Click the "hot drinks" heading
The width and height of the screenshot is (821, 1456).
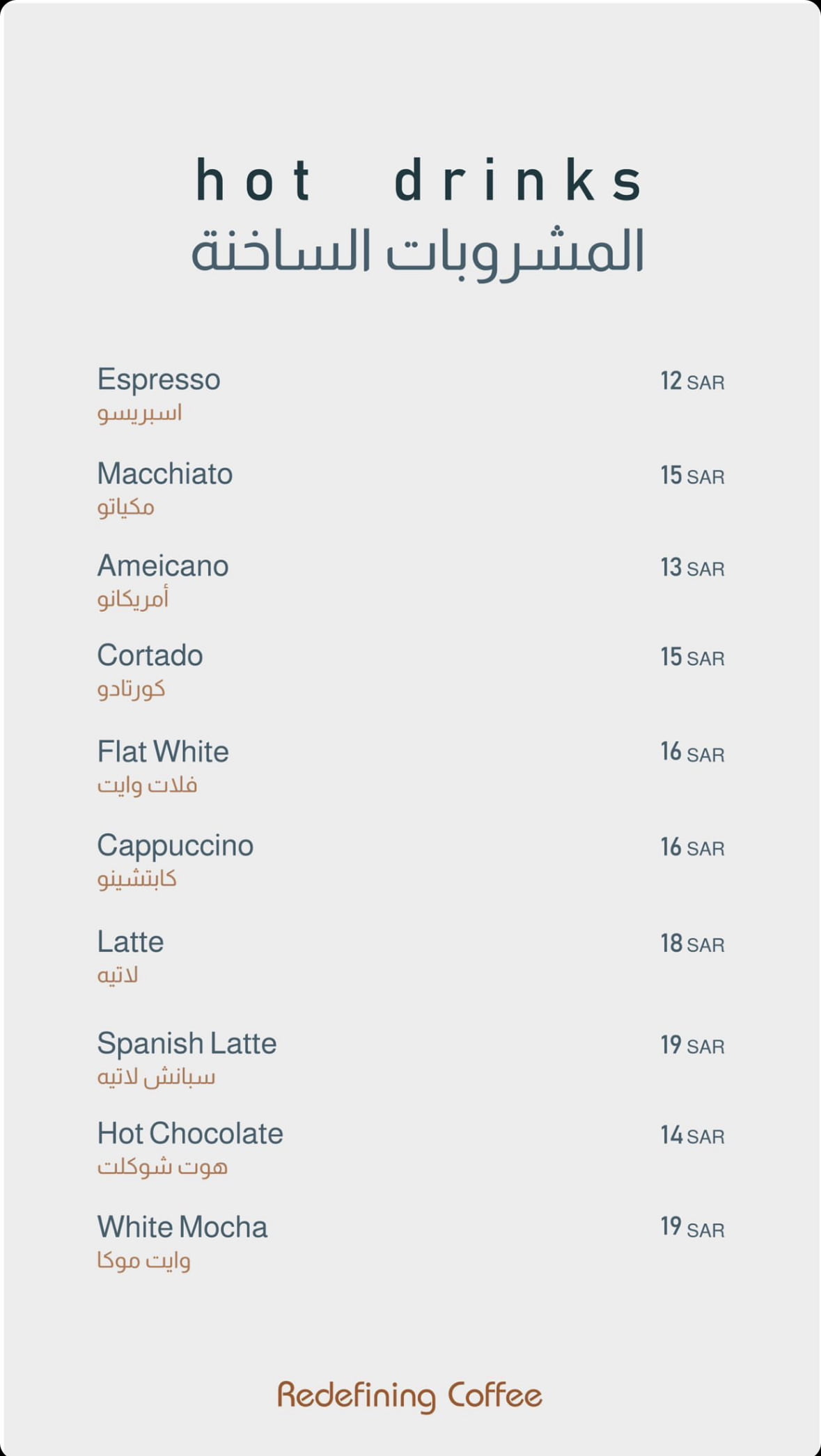(x=419, y=181)
